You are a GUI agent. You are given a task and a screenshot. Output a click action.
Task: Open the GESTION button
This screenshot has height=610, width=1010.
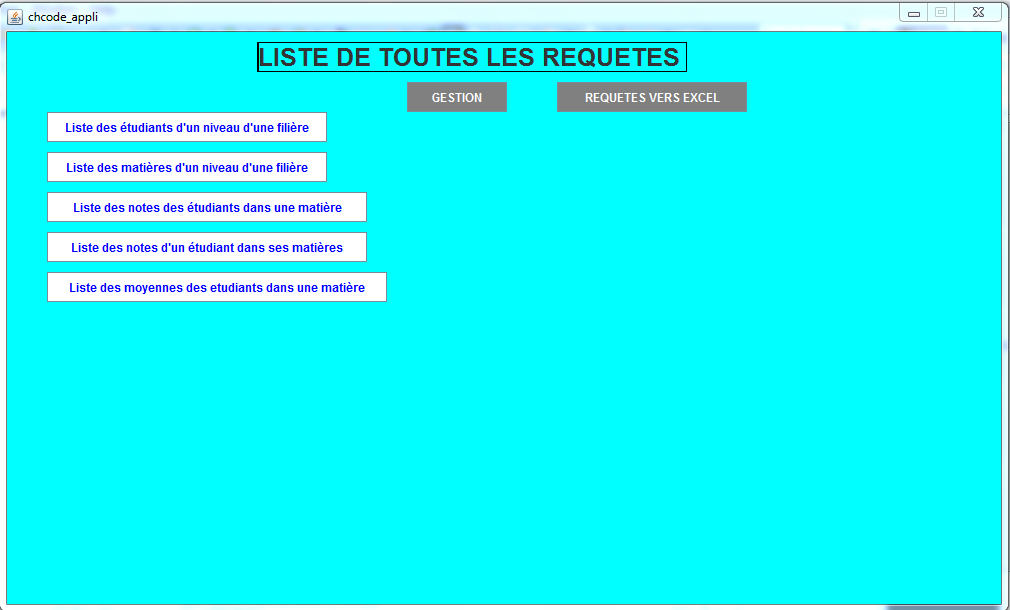[x=457, y=97]
